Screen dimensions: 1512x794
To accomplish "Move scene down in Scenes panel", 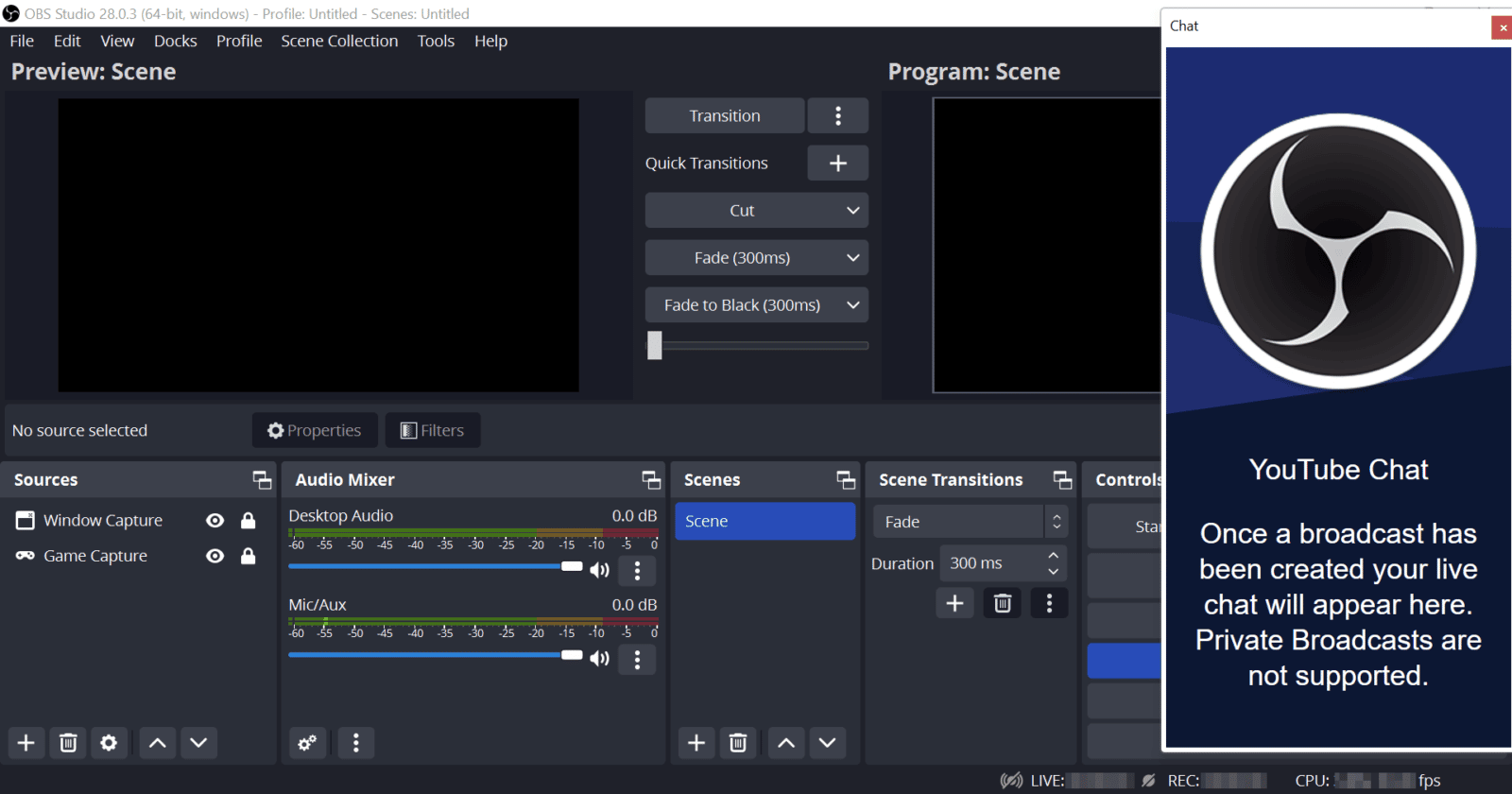I will click(827, 743).
